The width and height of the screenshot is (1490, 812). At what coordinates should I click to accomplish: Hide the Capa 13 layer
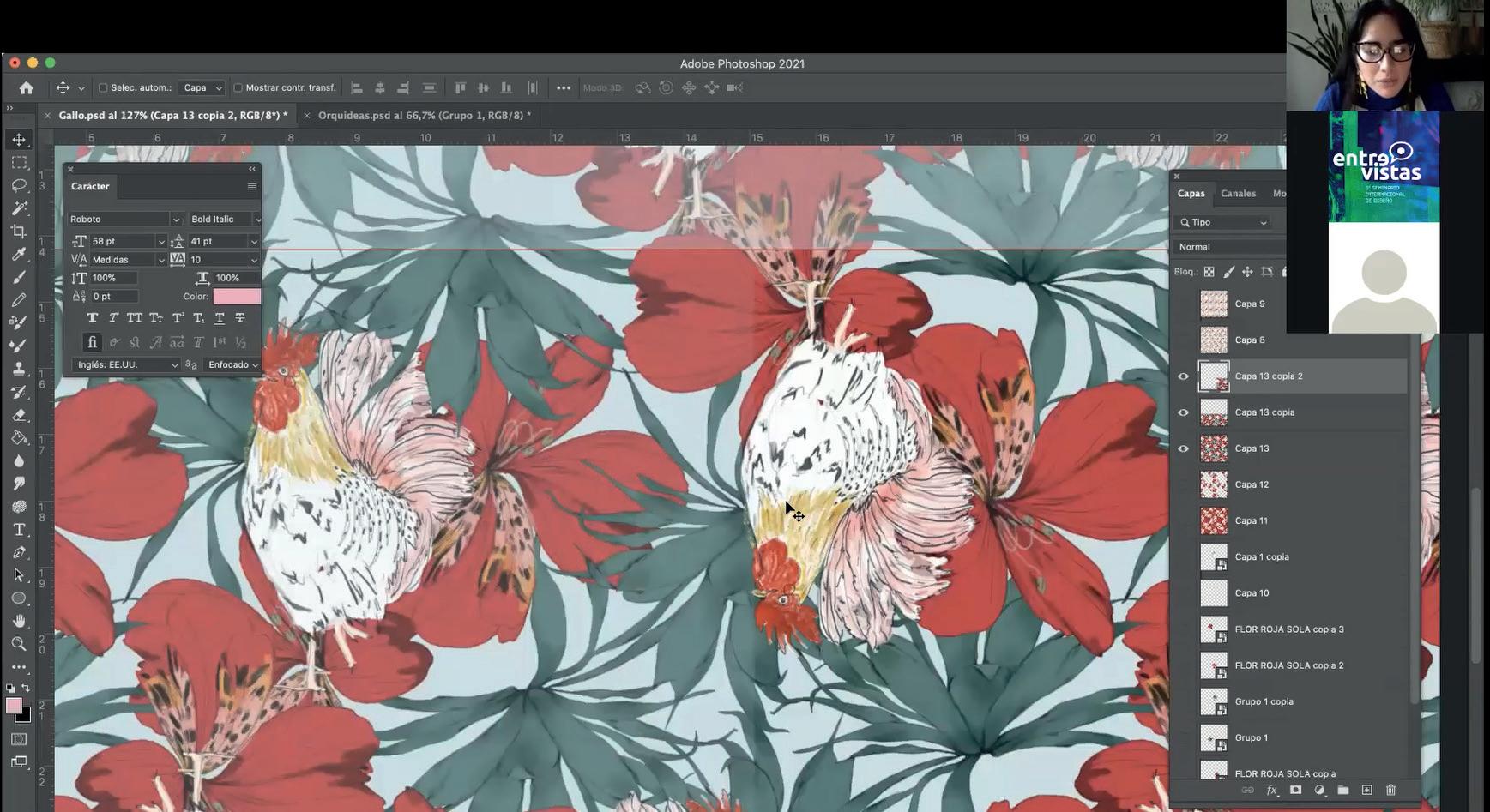1184,448
